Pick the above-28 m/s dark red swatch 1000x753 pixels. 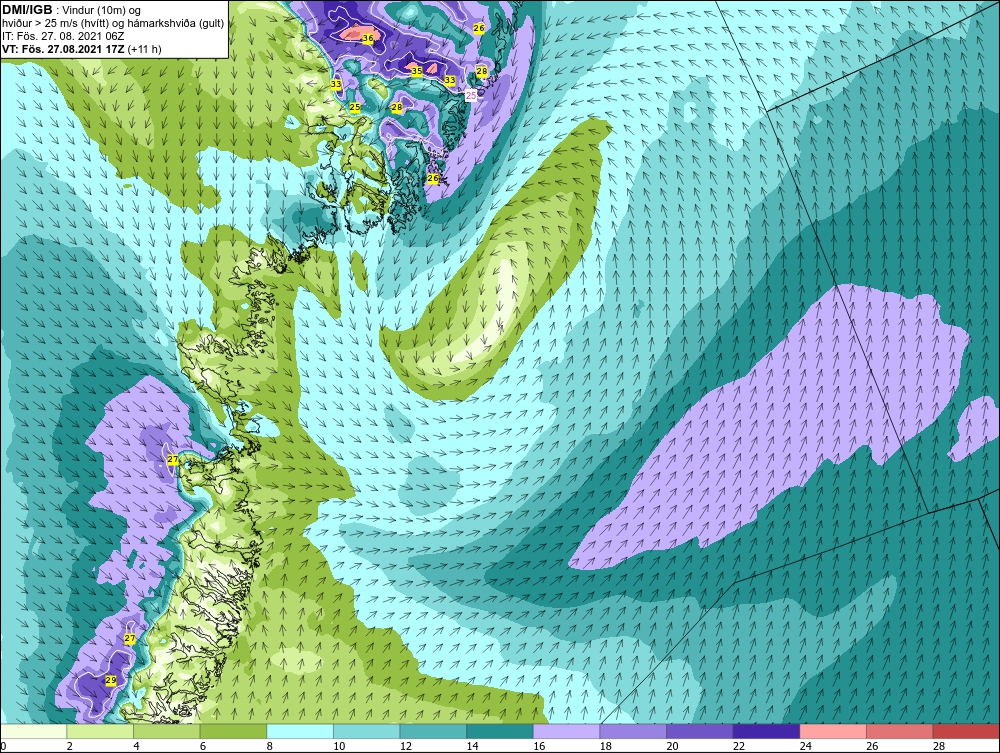tap(966, 731)
